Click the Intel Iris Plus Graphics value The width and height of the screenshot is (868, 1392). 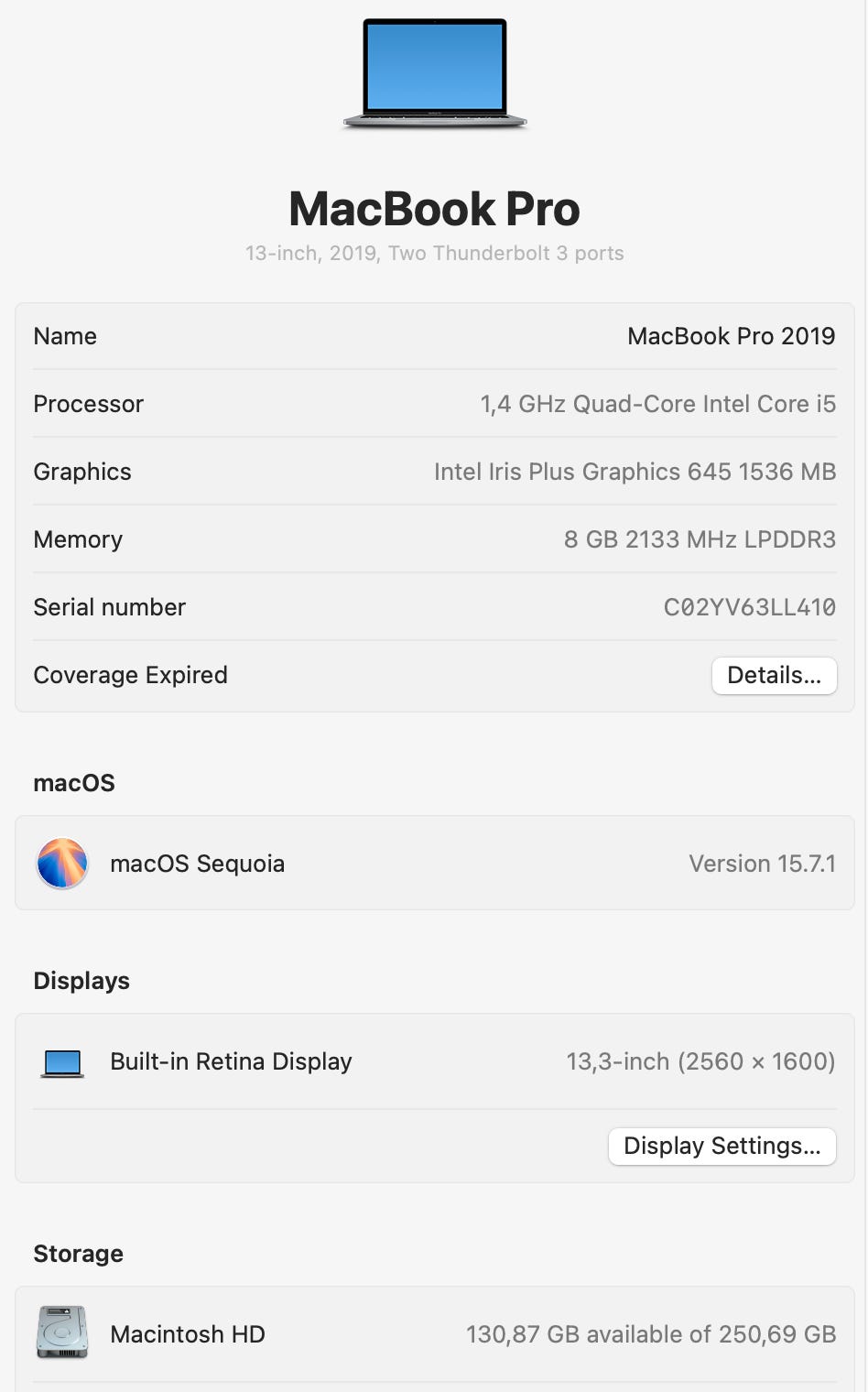pos(635,472)
